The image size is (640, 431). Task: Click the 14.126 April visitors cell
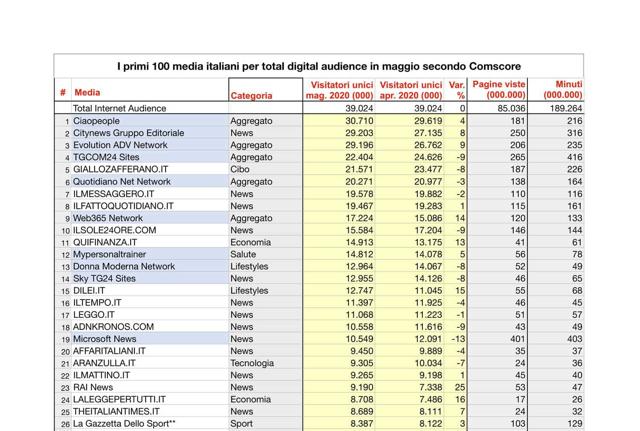click(428, 279)
